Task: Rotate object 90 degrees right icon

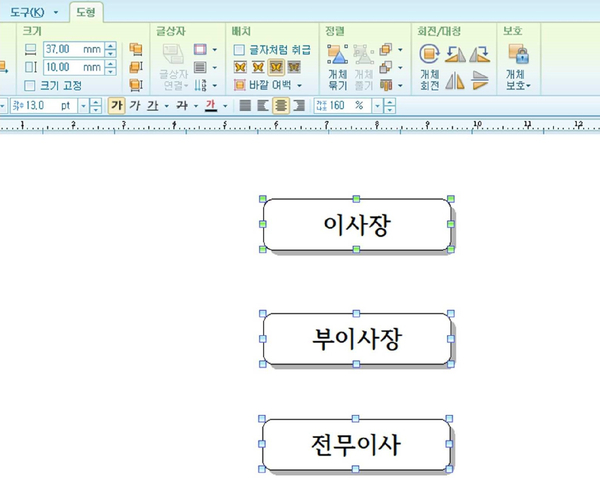Action: pos(480,54)
